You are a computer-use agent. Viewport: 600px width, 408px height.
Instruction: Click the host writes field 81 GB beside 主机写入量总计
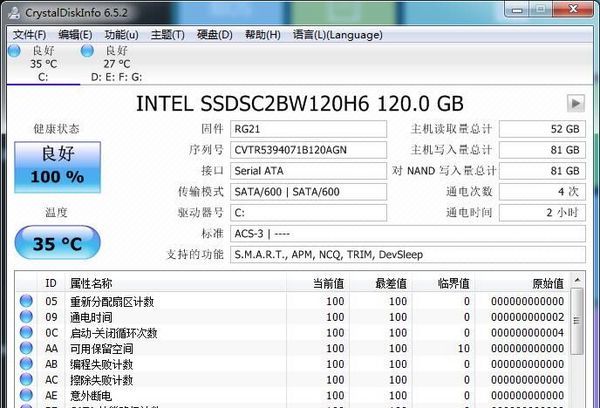pos(542,150)
